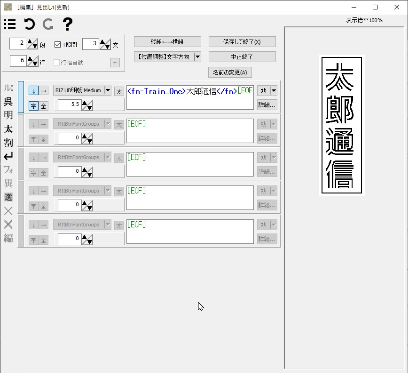Open the list menu icon in toolbar
Image resolution: width=408 pixels, height=373 pixels.
pyautogui.click(x=10, y=24)
